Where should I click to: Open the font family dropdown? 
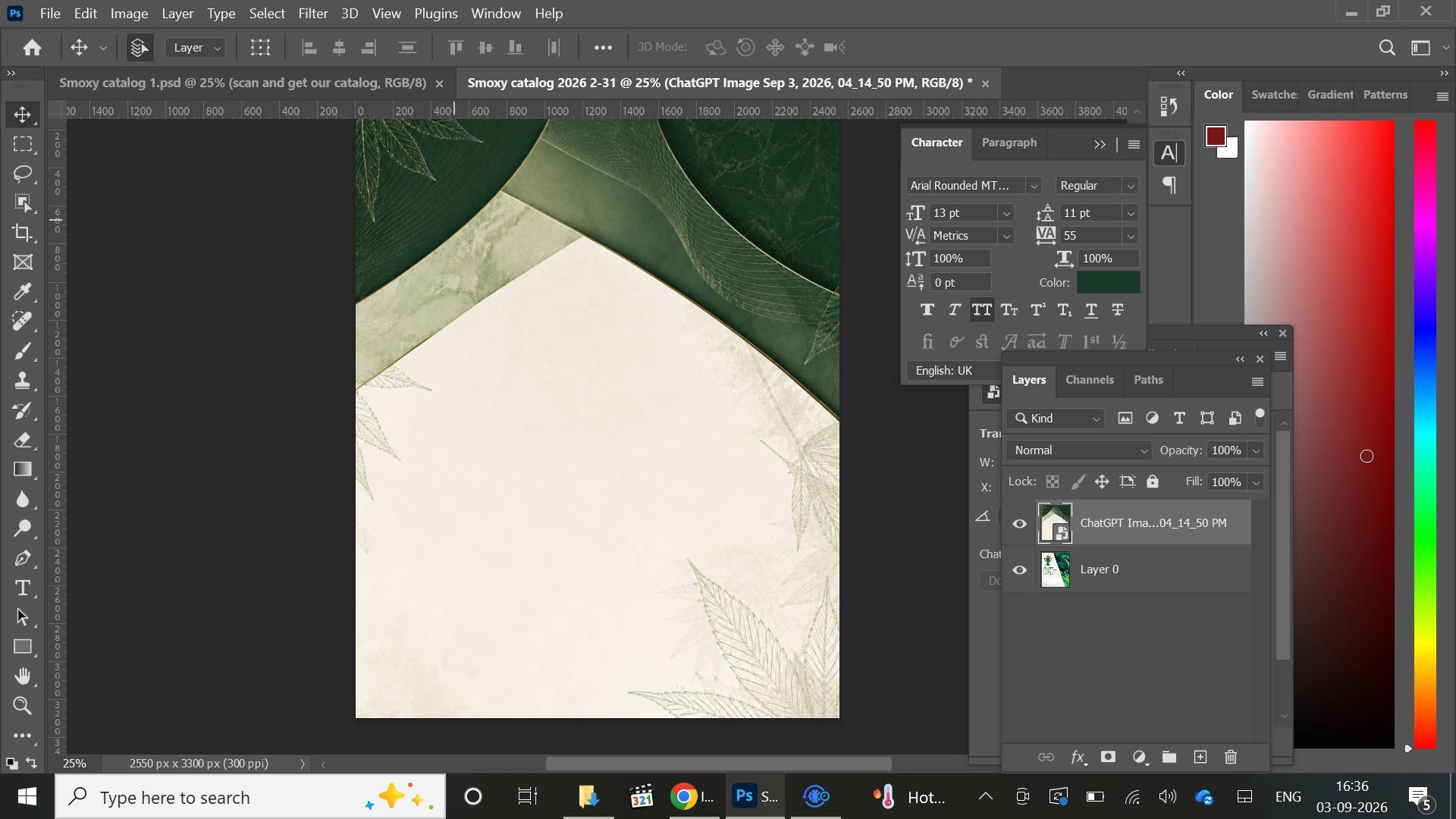point(1033,186)
